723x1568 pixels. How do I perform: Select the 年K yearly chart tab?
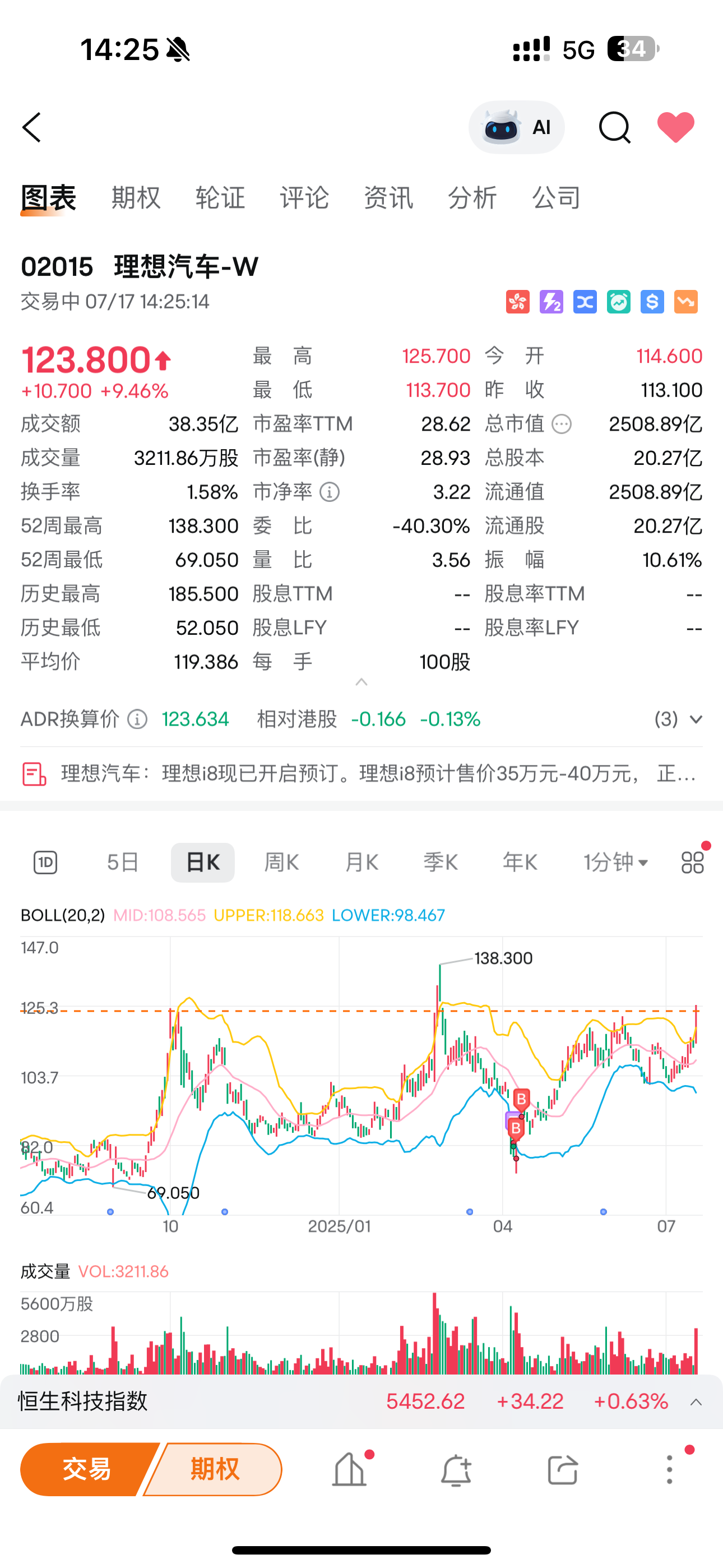(x=520, y=863)
